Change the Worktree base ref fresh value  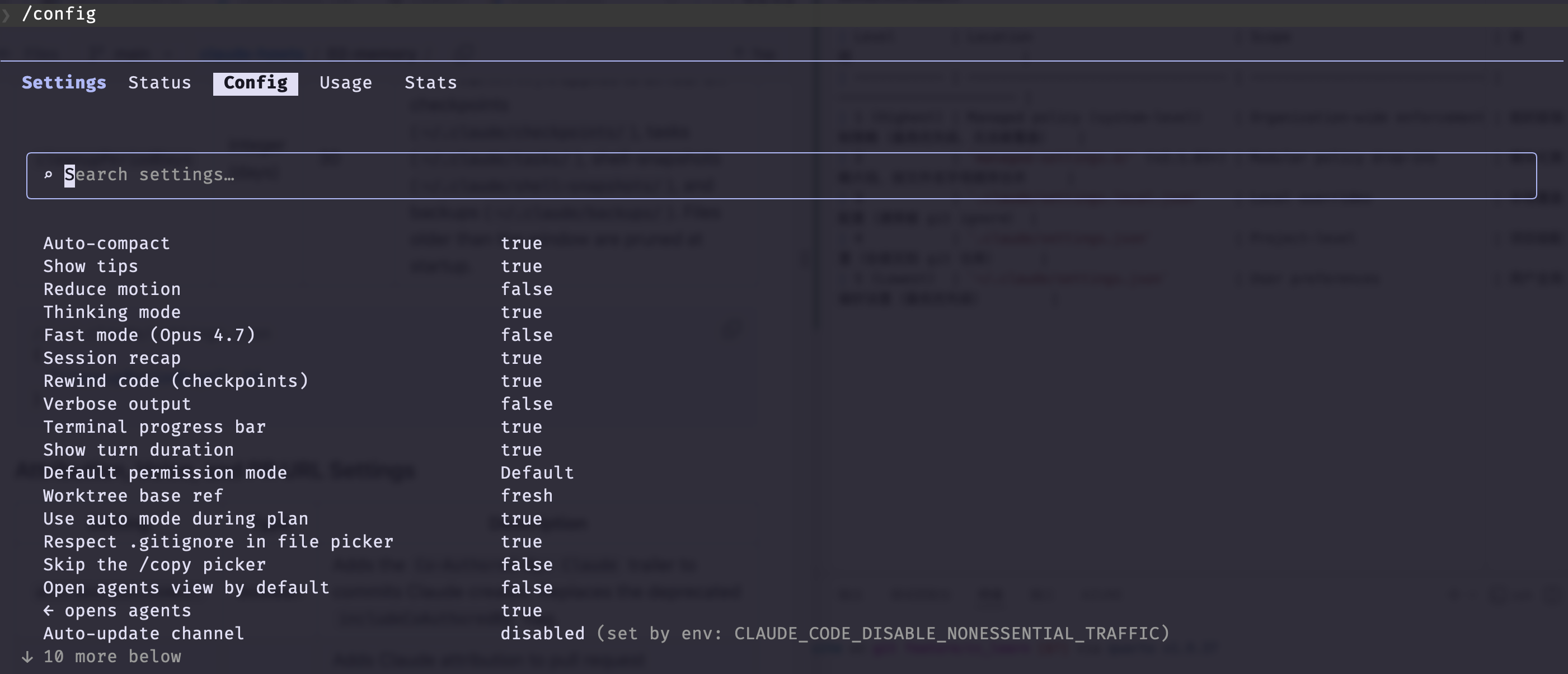click(x=527, y=496)
